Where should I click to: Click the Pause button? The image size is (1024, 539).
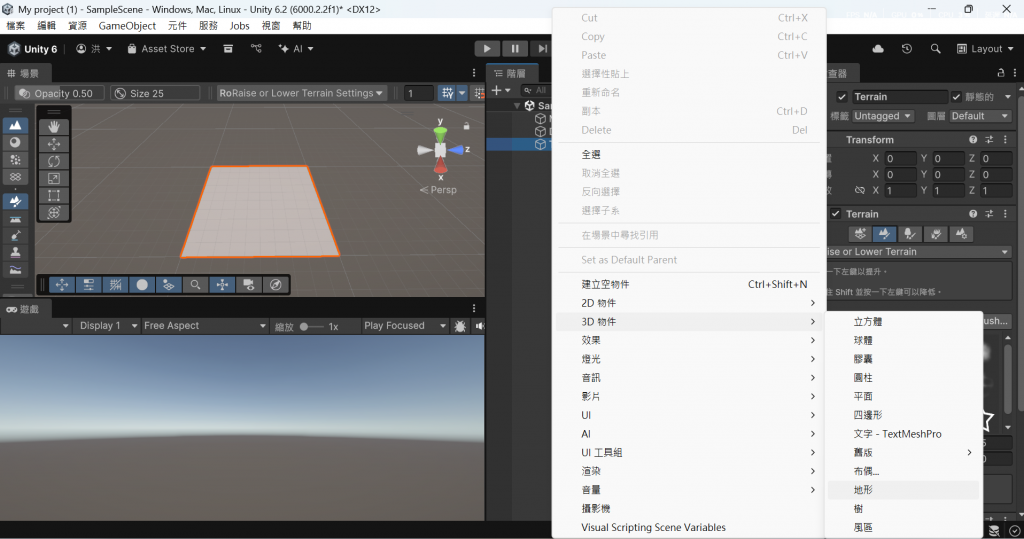tap(515, 48)
